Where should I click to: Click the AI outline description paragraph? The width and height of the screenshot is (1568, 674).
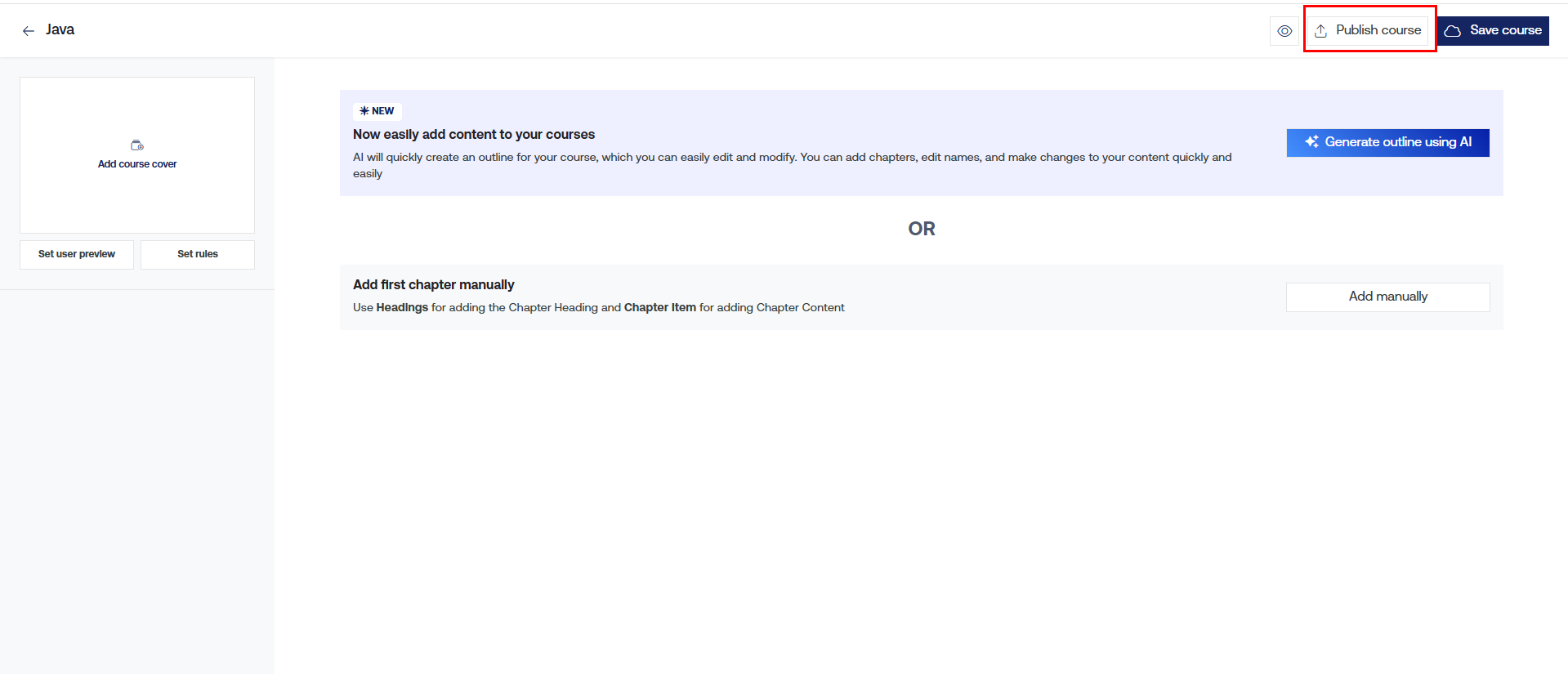pyautogui.click(x=792, y=164)
